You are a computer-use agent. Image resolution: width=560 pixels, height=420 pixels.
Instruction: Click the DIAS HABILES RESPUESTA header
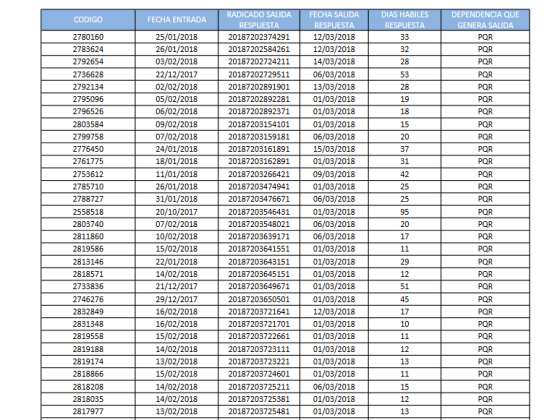(x=405, y=20)
